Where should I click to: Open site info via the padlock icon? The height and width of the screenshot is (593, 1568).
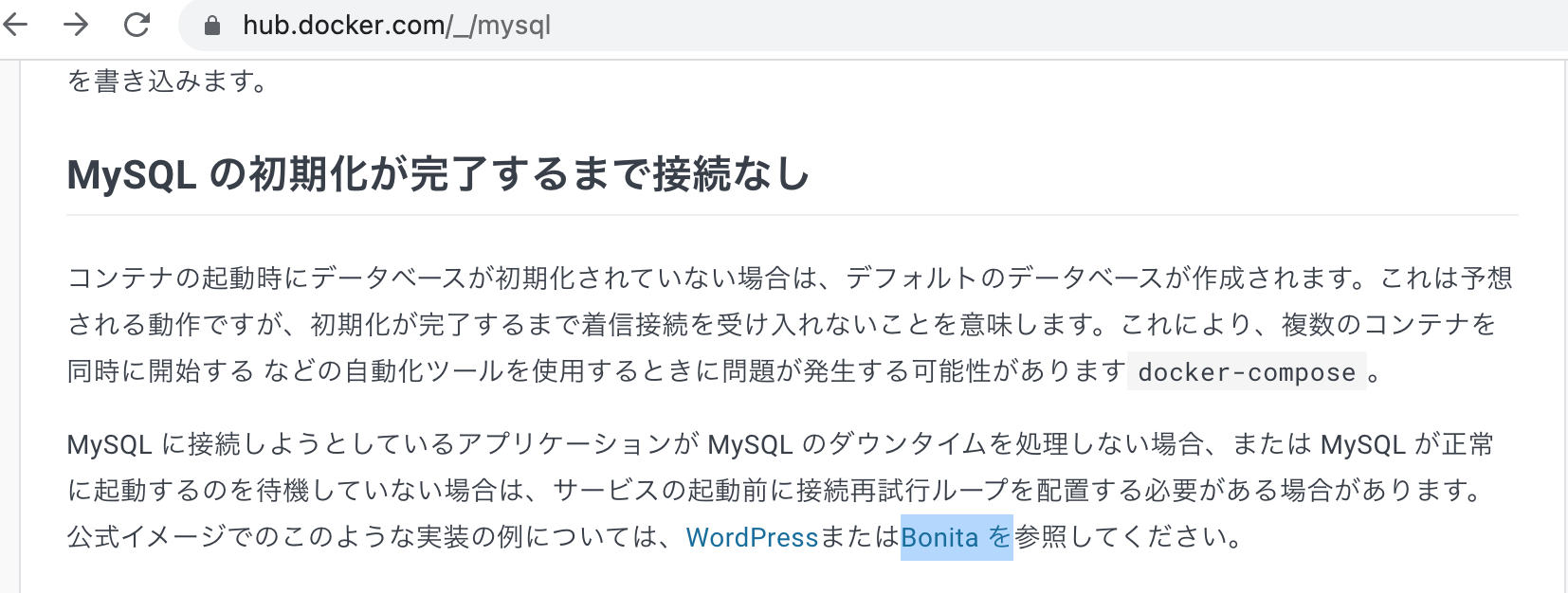point(212,26)
